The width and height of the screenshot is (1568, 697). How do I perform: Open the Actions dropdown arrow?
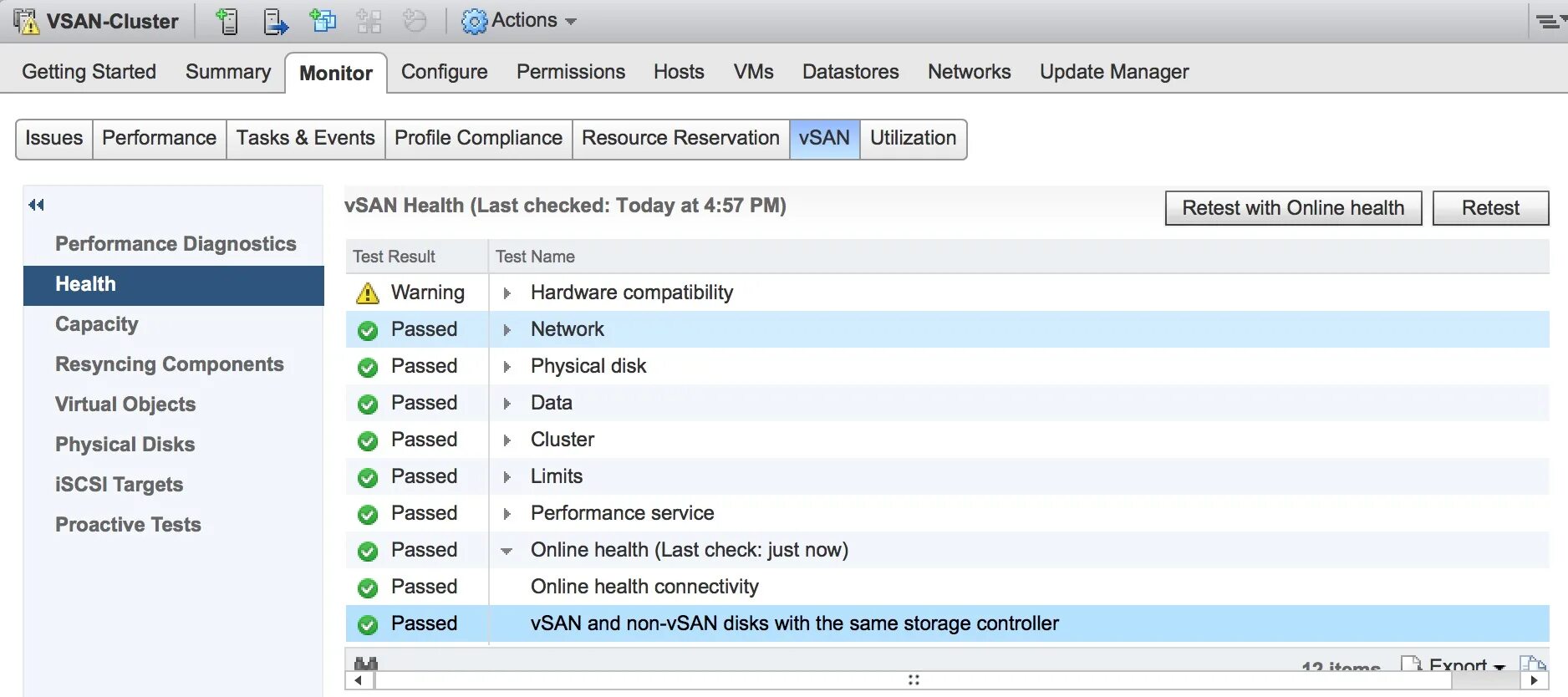[571, 22]
